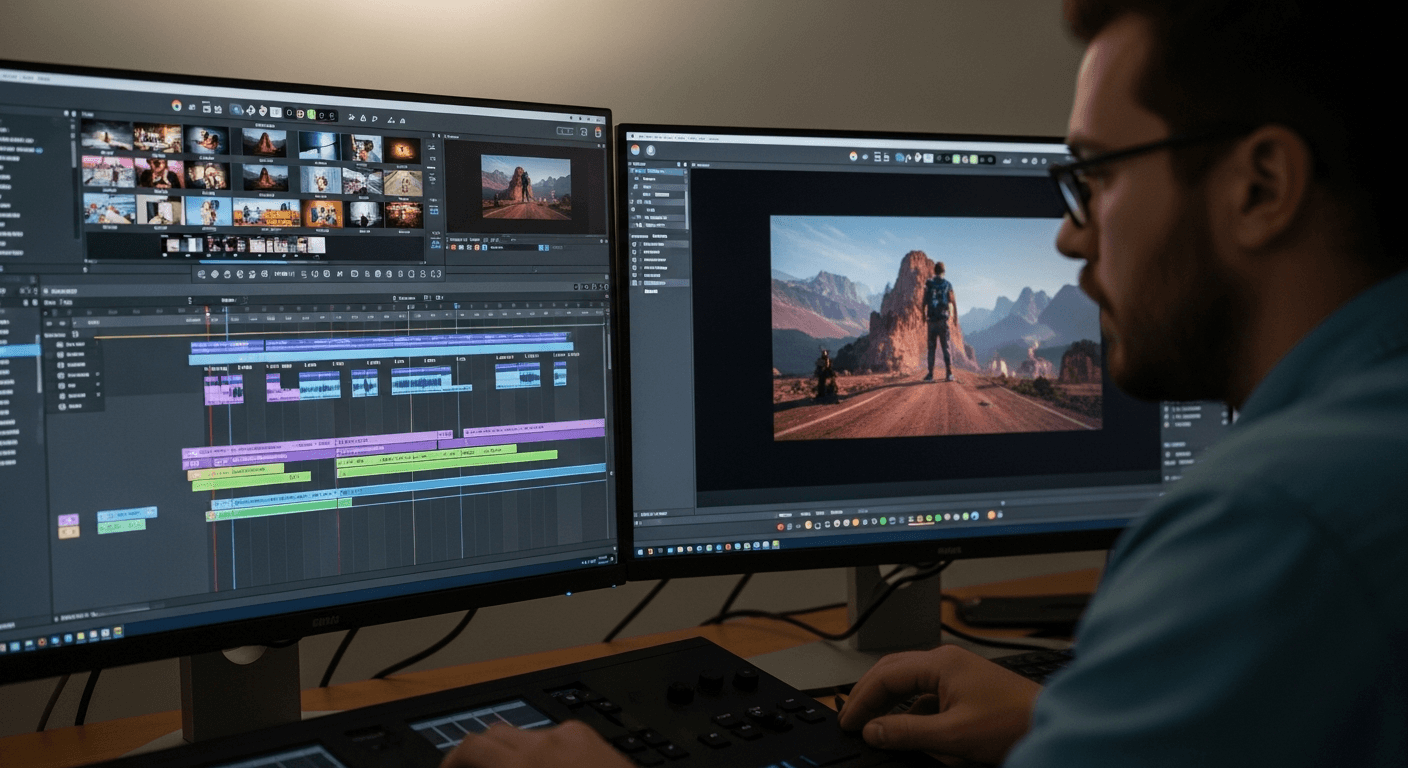Click the orange icon at top-right of left monitor

(x=598, y=131)
